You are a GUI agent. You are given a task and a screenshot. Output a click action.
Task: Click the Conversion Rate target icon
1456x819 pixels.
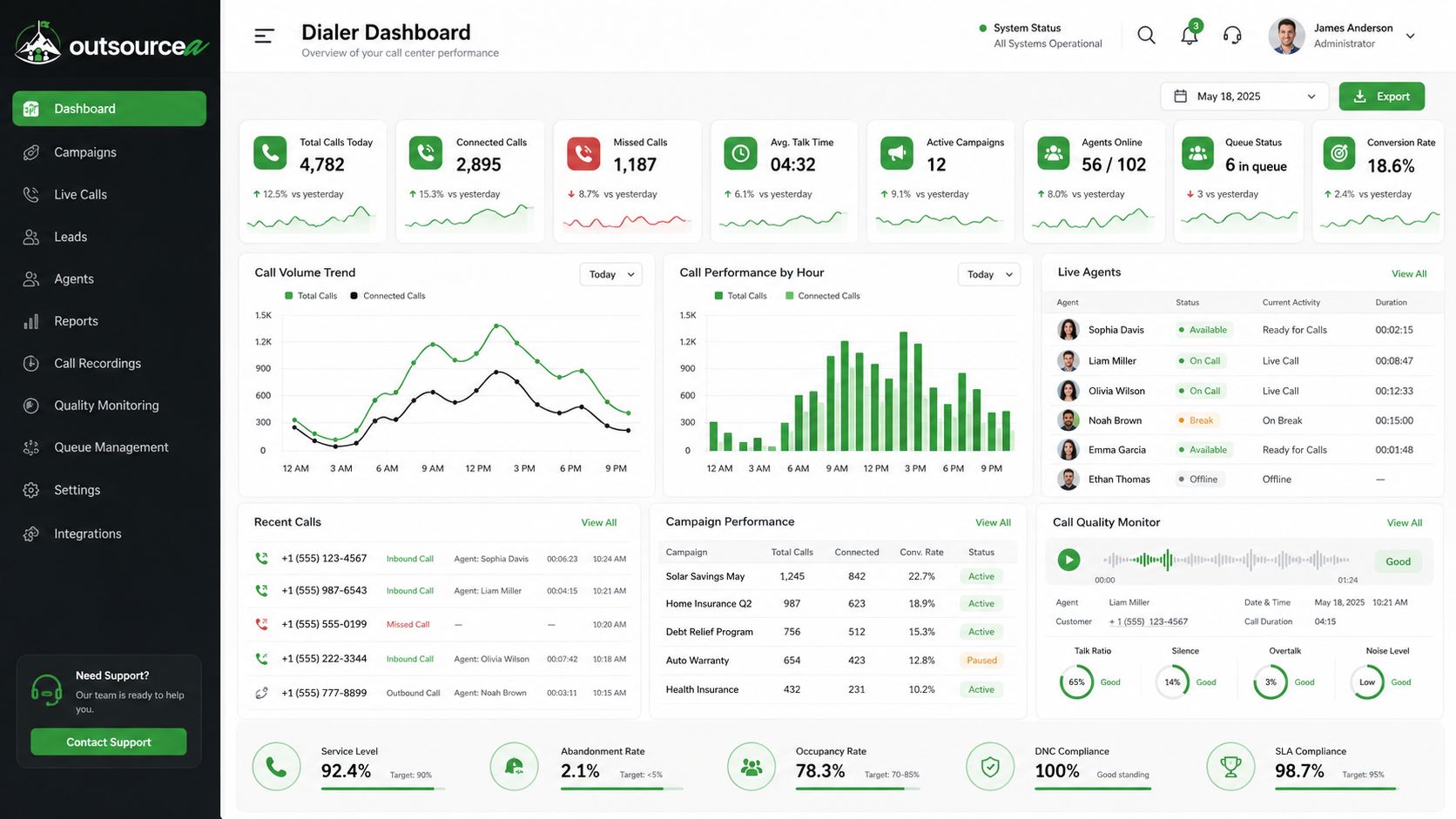coord(1339,153)
